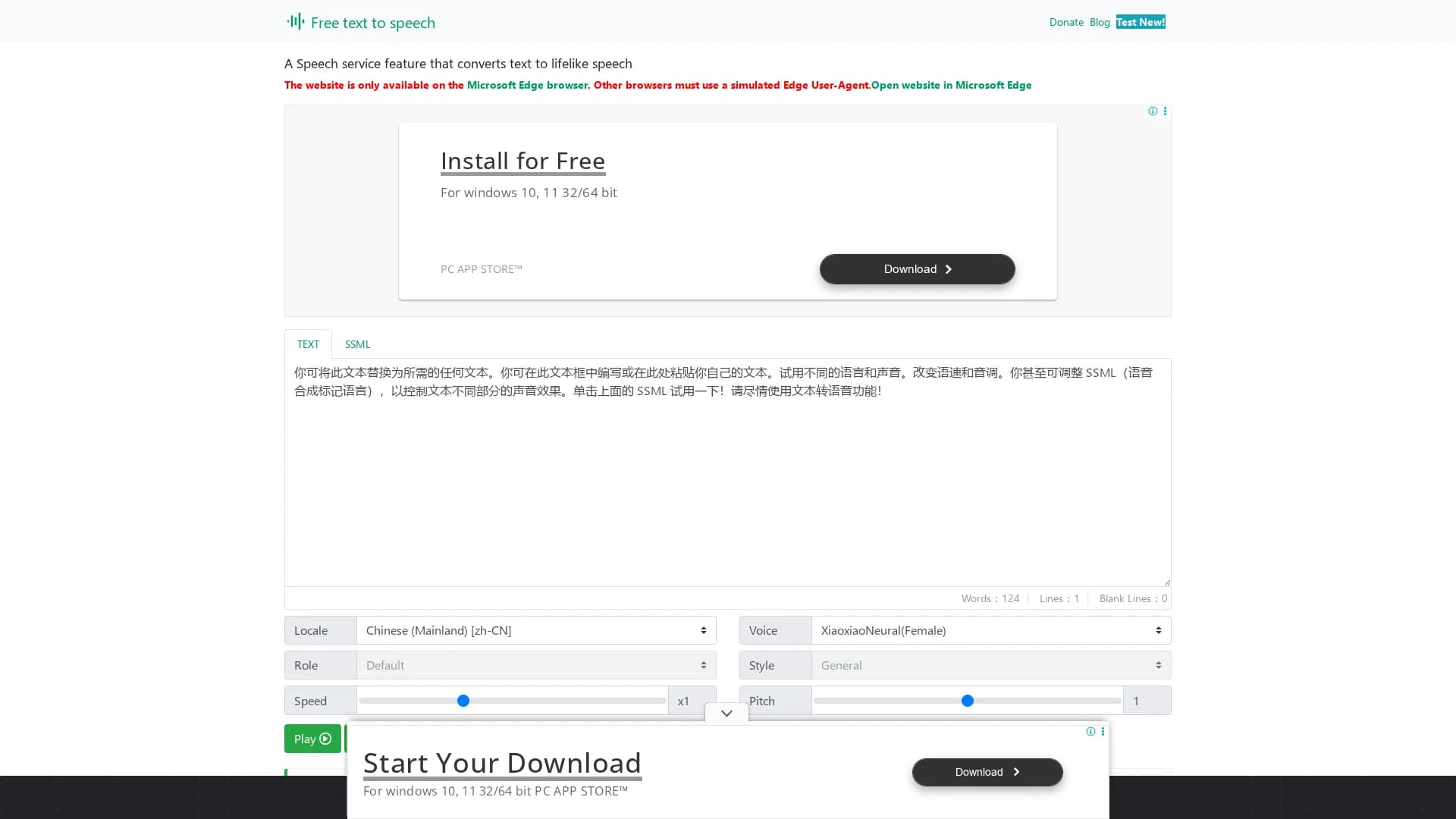Click the Play button

point(312,739)
